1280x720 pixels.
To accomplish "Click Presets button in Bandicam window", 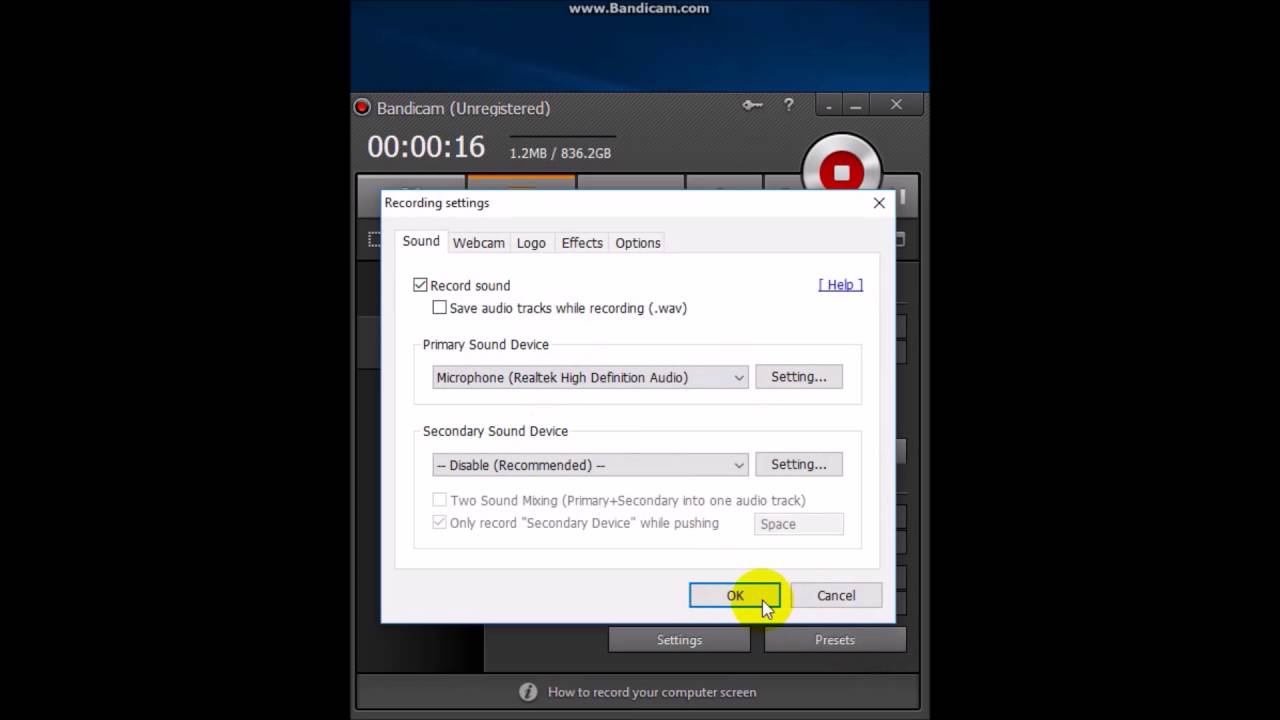I will (x=835, y=640).
